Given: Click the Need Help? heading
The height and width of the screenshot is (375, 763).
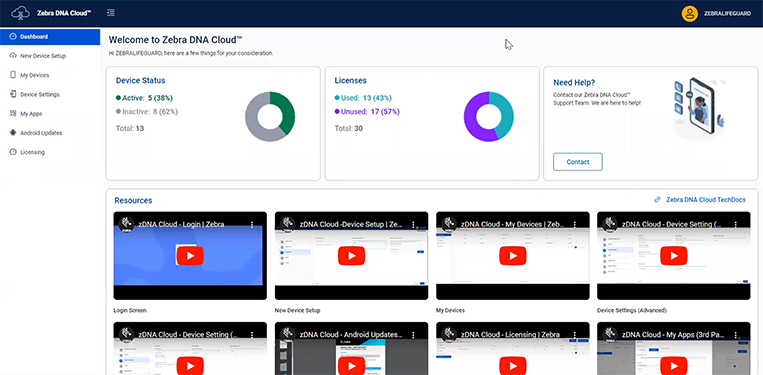Looking at the screenshot, I should pyautogui.click(x=574, y=83).
